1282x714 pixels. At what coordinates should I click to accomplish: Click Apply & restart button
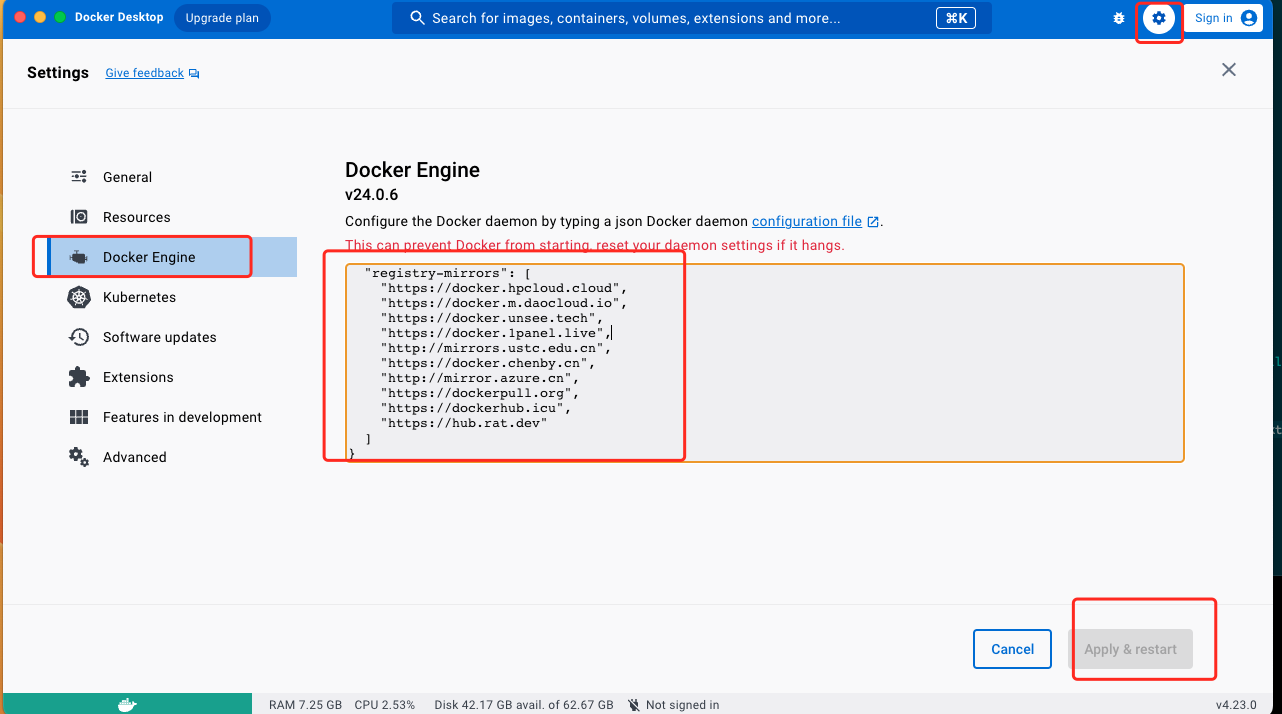(1131, 649)
